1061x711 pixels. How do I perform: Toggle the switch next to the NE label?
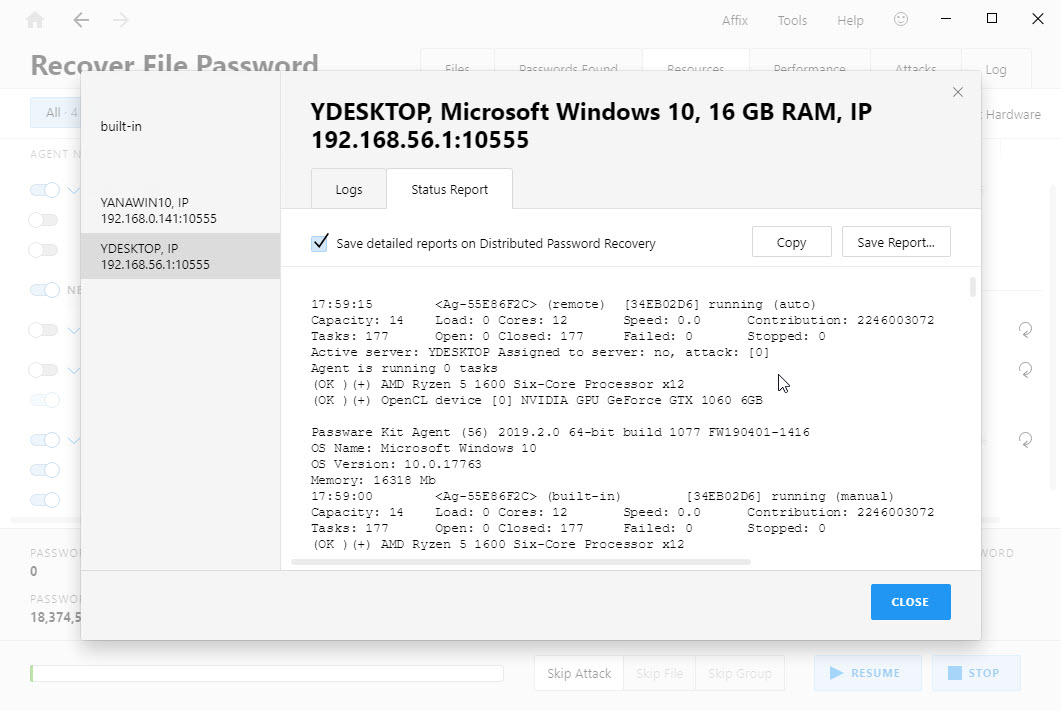tap(45, 290)
